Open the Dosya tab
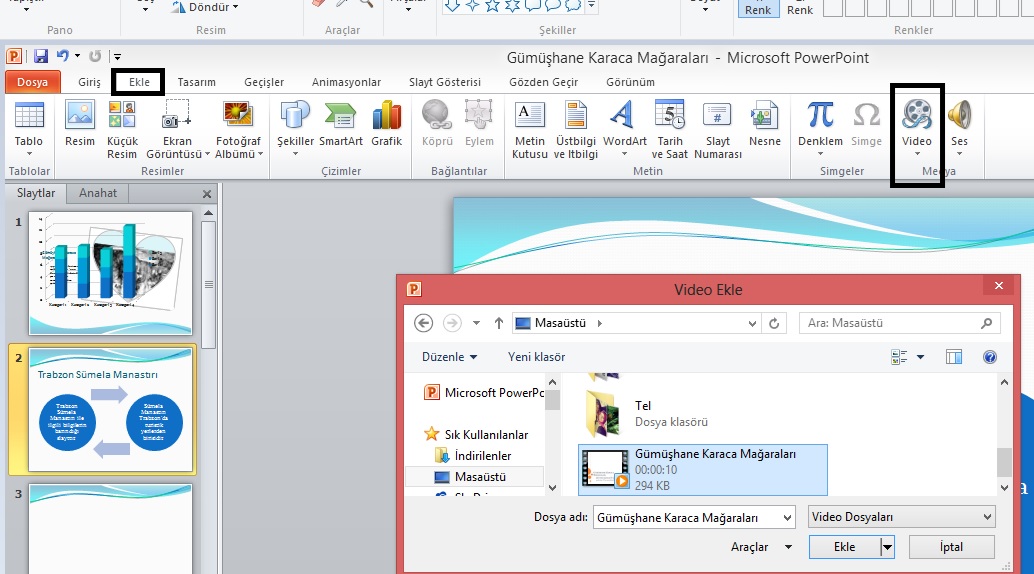Screen dimensions: 1034x574 point(32,82)
